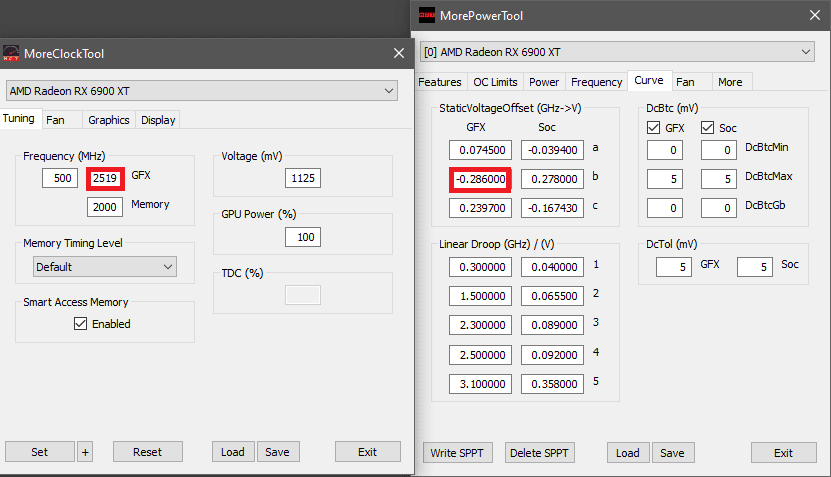Image resolution: width=831 pixels, height=477 pixels.
Task: Click Save button in MorePowerTool
Action: [x=673, y=453]
